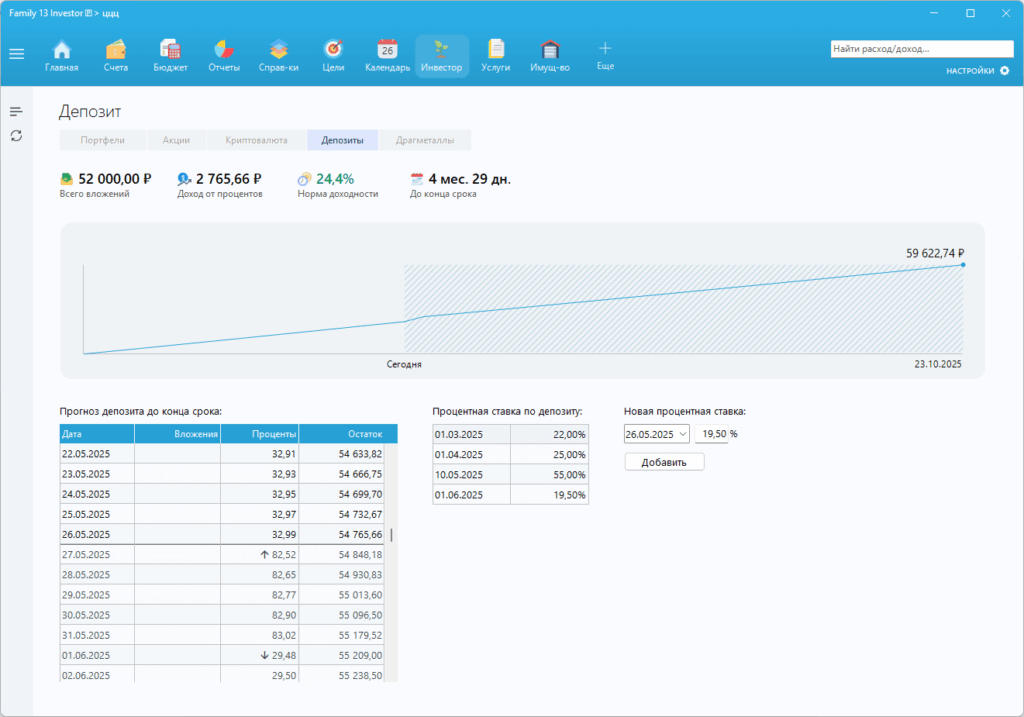Viewport: 1024px width, 717px height.
Task: Click the НАСТРОЙКИ settings label
Action: pos(970,71)
